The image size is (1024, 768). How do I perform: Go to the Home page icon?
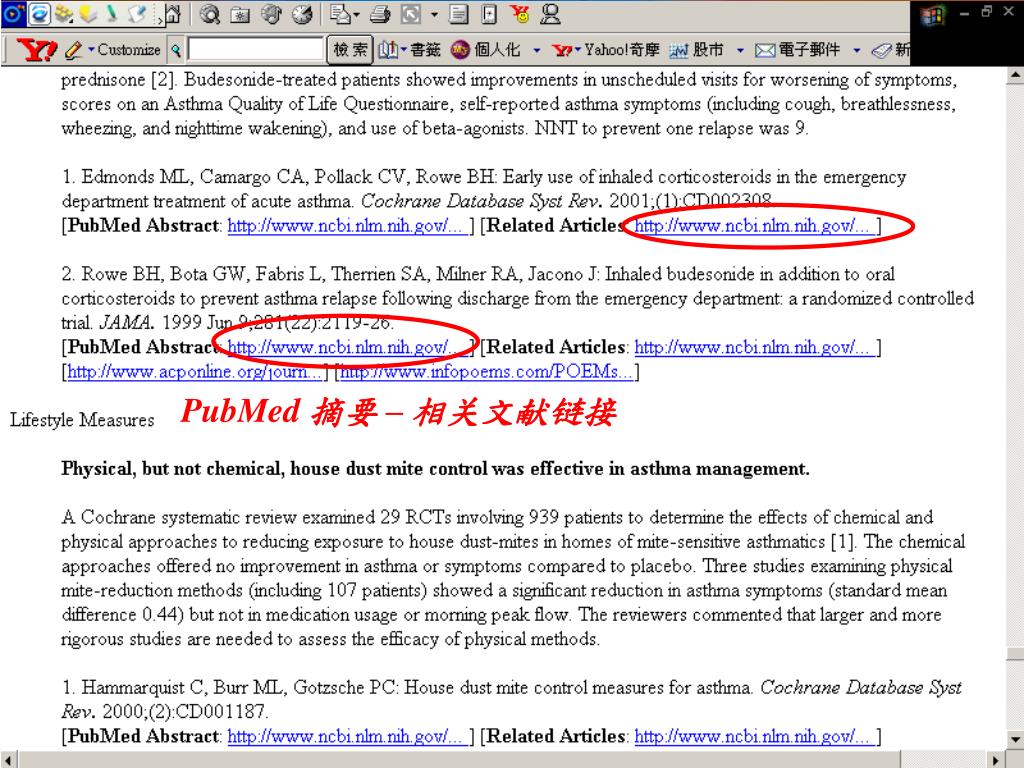coord(173,14)
